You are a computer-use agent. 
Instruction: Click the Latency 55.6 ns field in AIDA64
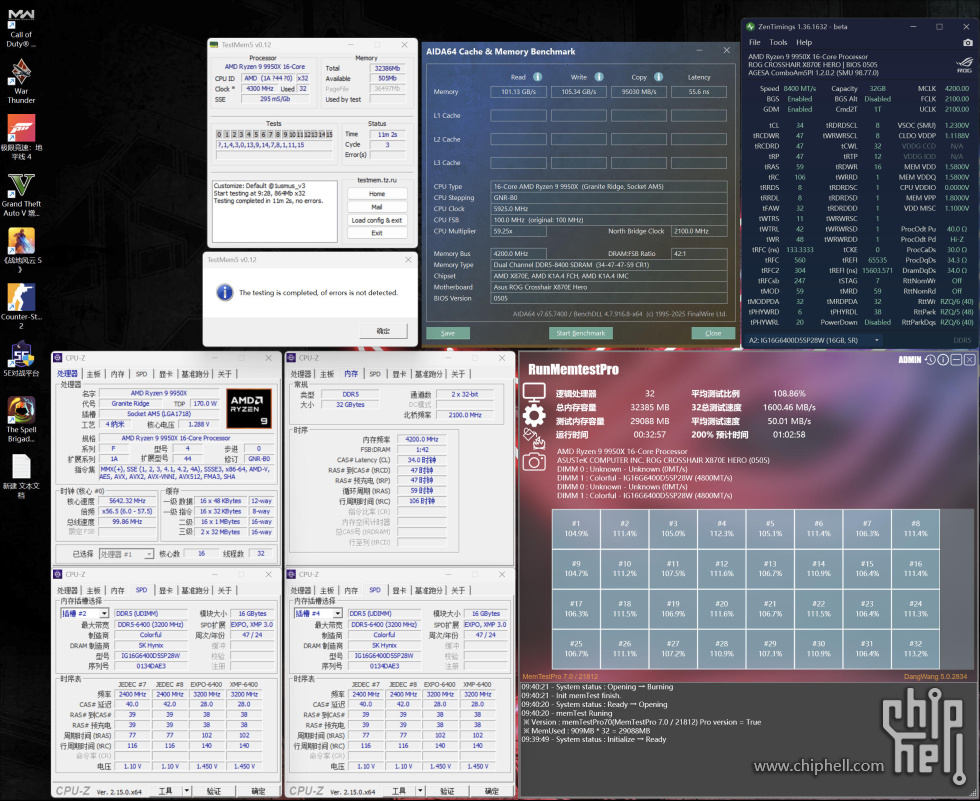click(x=699, y=92)
